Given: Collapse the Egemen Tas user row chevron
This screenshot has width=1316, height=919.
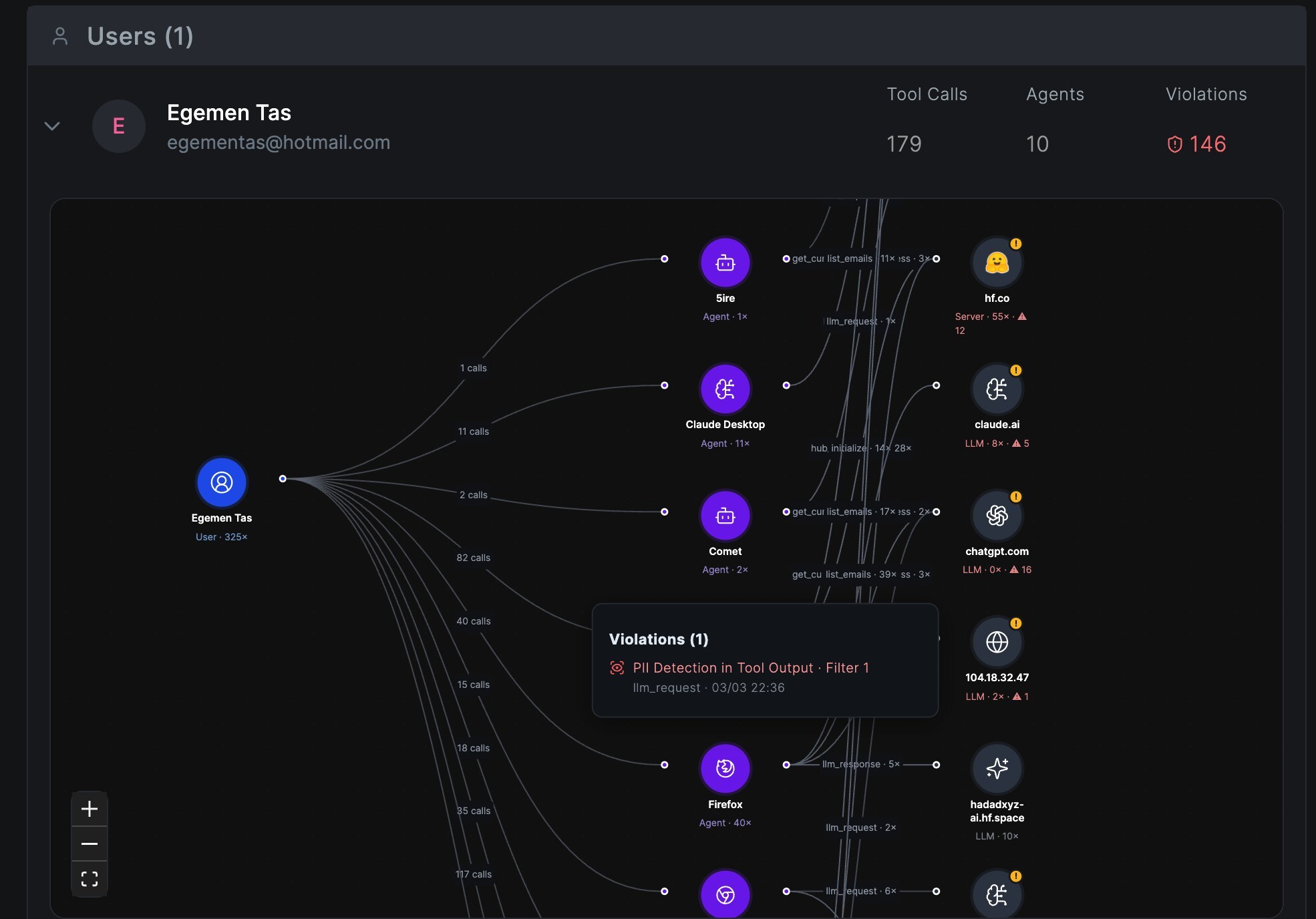Looking at the screenshot, I should (52, 126).
